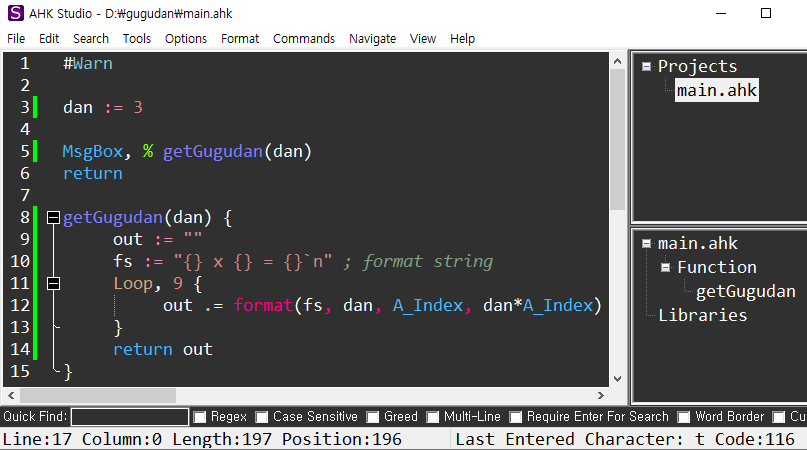Click the AHK Studio title bar icon
The width and height of the screenshot is (807, 450).
(12, 13)
